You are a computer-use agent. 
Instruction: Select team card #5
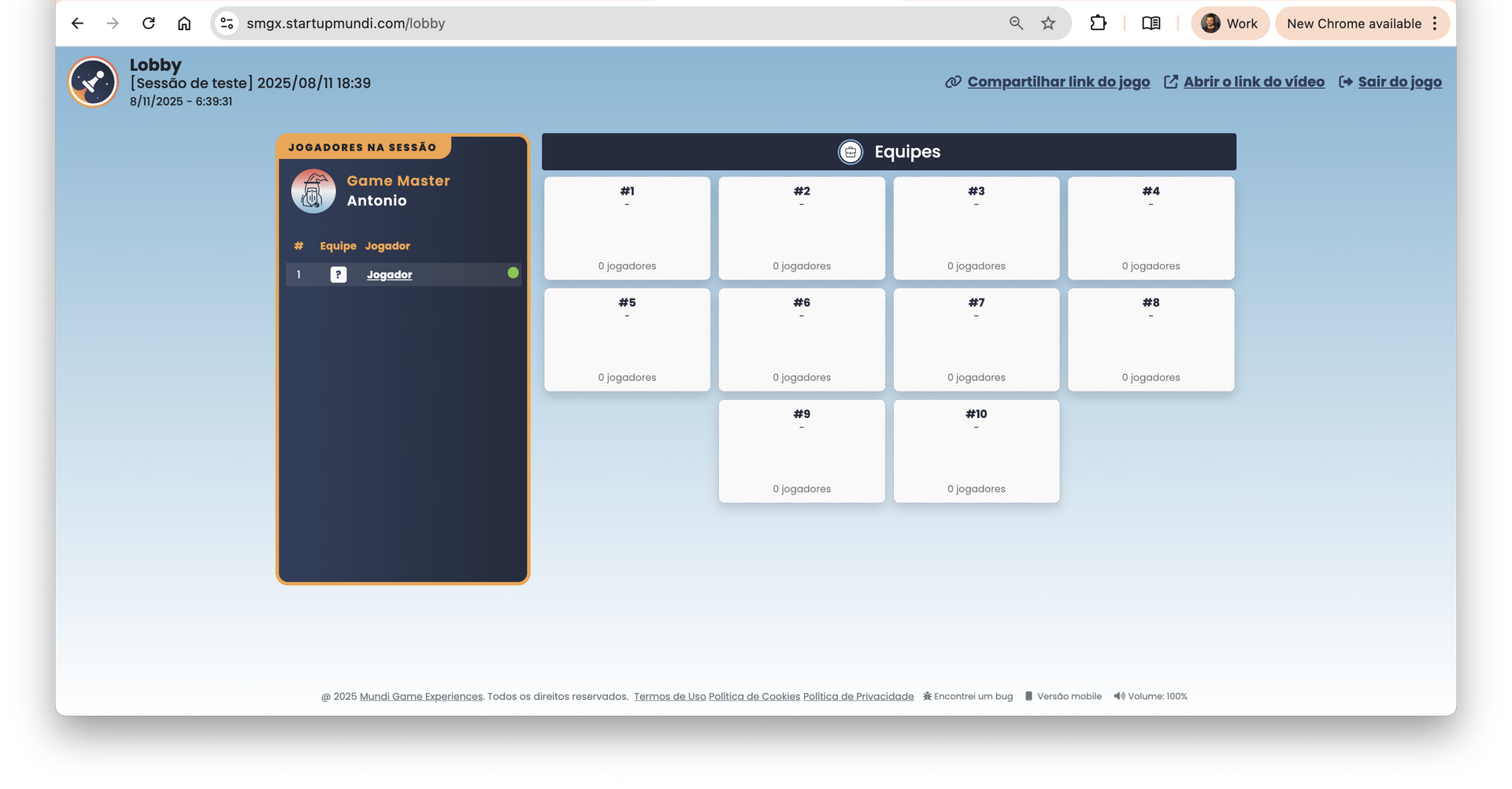point(627,339)
